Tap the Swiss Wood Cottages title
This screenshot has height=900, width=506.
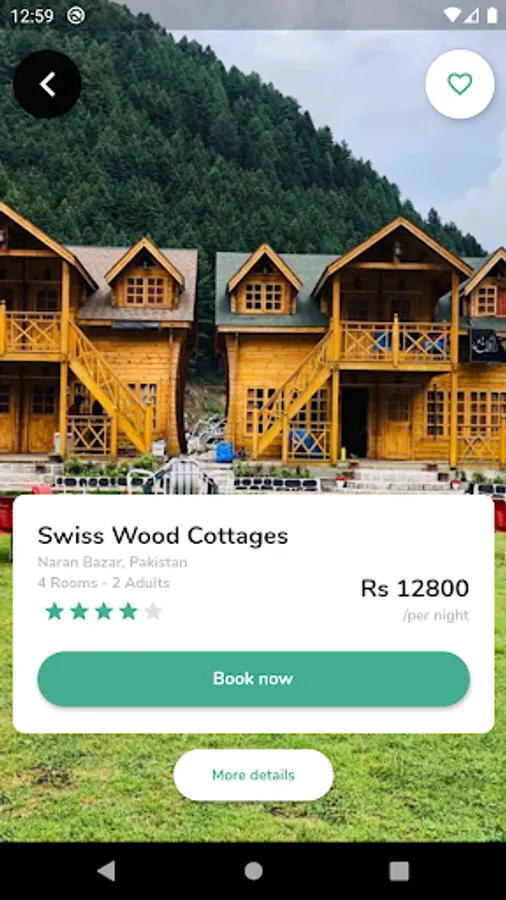tap(163, 536)
